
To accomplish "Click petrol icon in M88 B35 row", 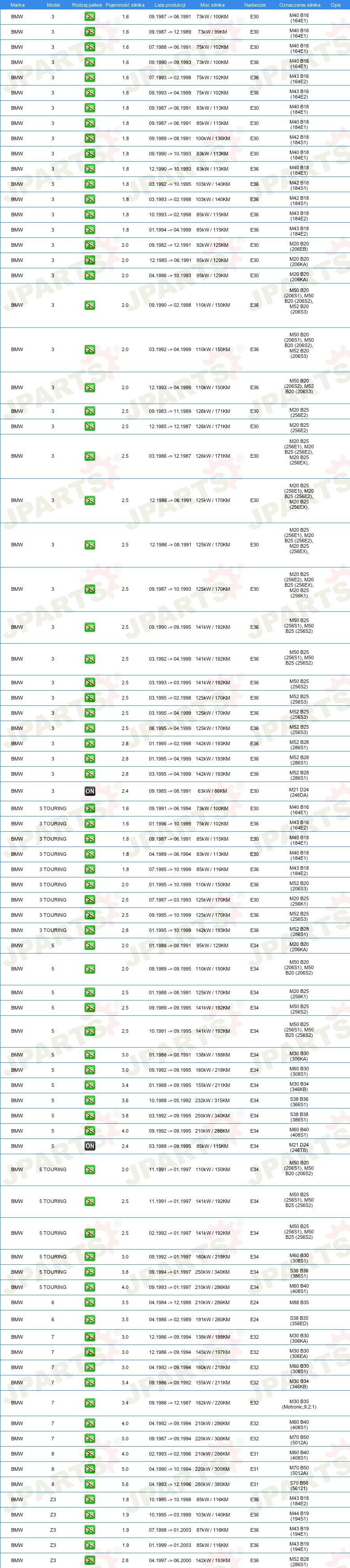I will pyautogui.click(x=90, y=1302).
